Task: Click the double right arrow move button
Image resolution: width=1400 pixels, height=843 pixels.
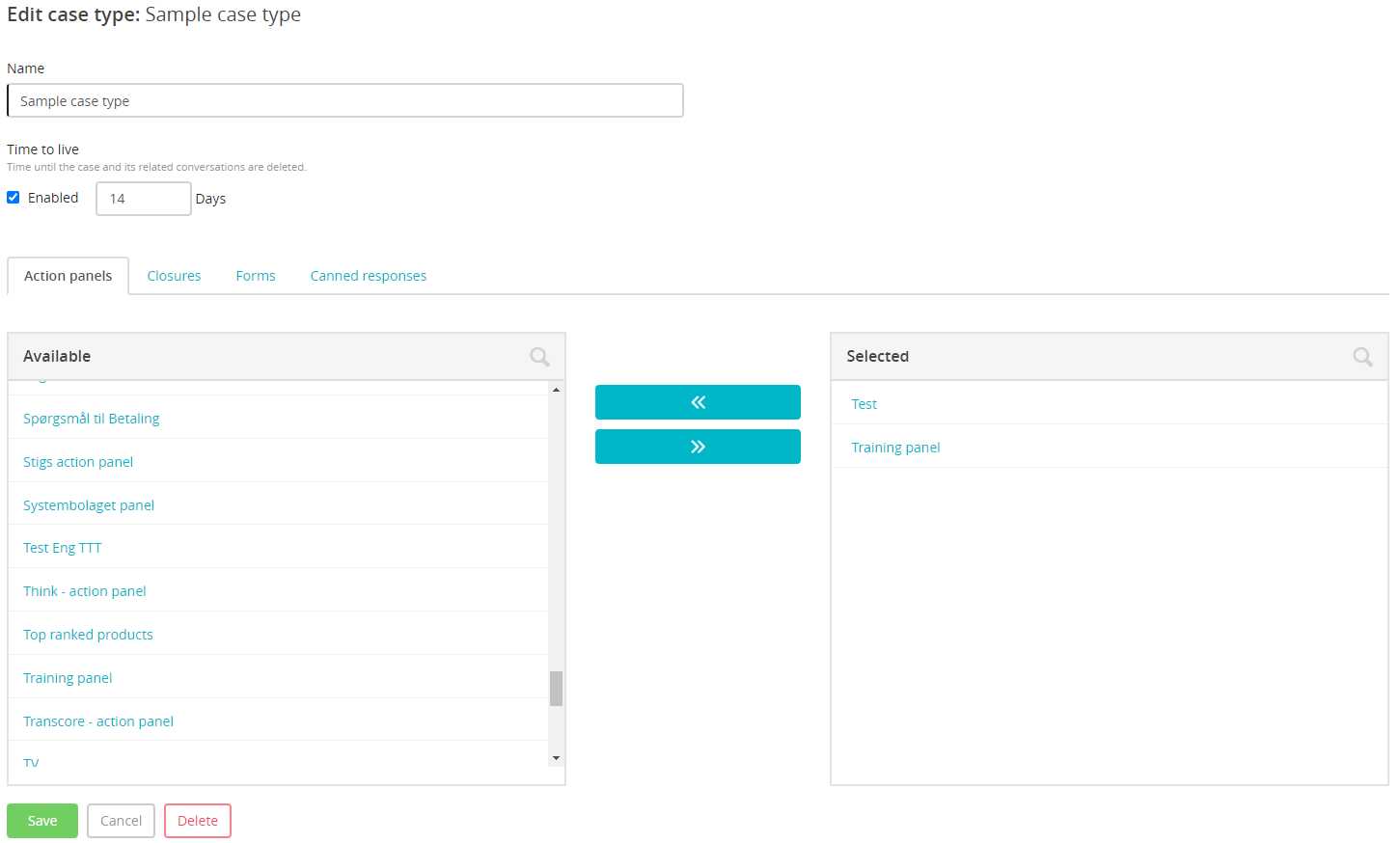Action: pyautogui.click(x=698, y=447)
